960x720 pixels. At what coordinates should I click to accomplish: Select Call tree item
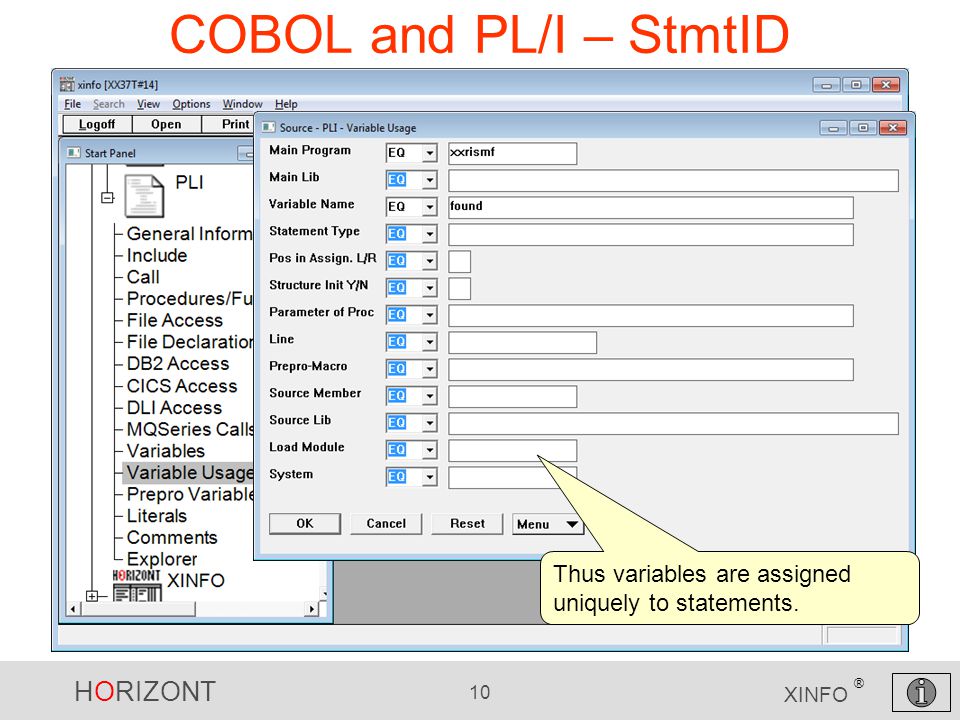(143, 277)
